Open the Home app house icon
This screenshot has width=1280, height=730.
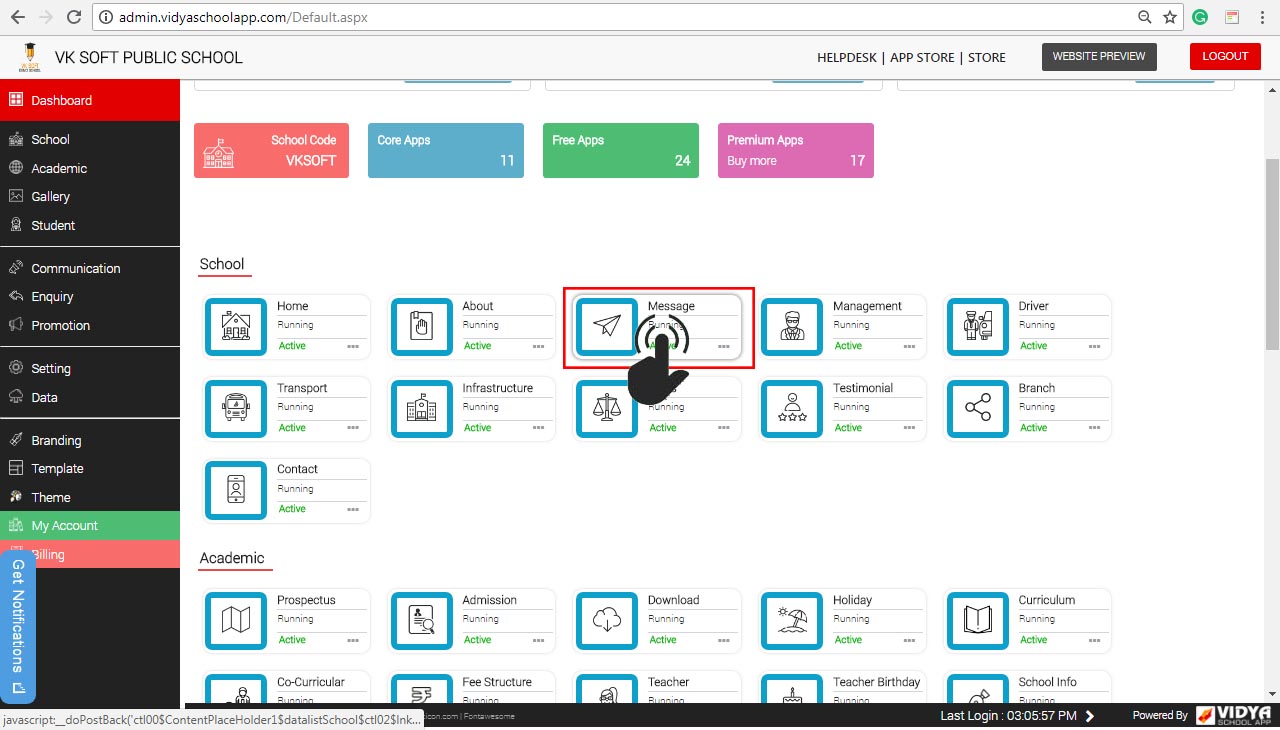point(236,326)
